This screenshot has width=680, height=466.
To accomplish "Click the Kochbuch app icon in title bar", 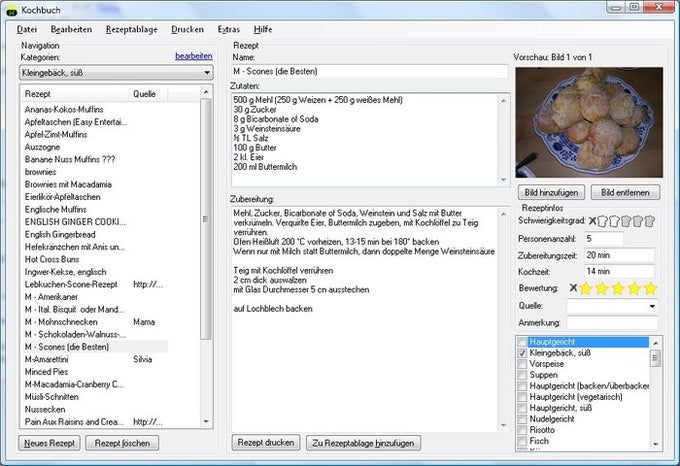I will tap(11, 10).
